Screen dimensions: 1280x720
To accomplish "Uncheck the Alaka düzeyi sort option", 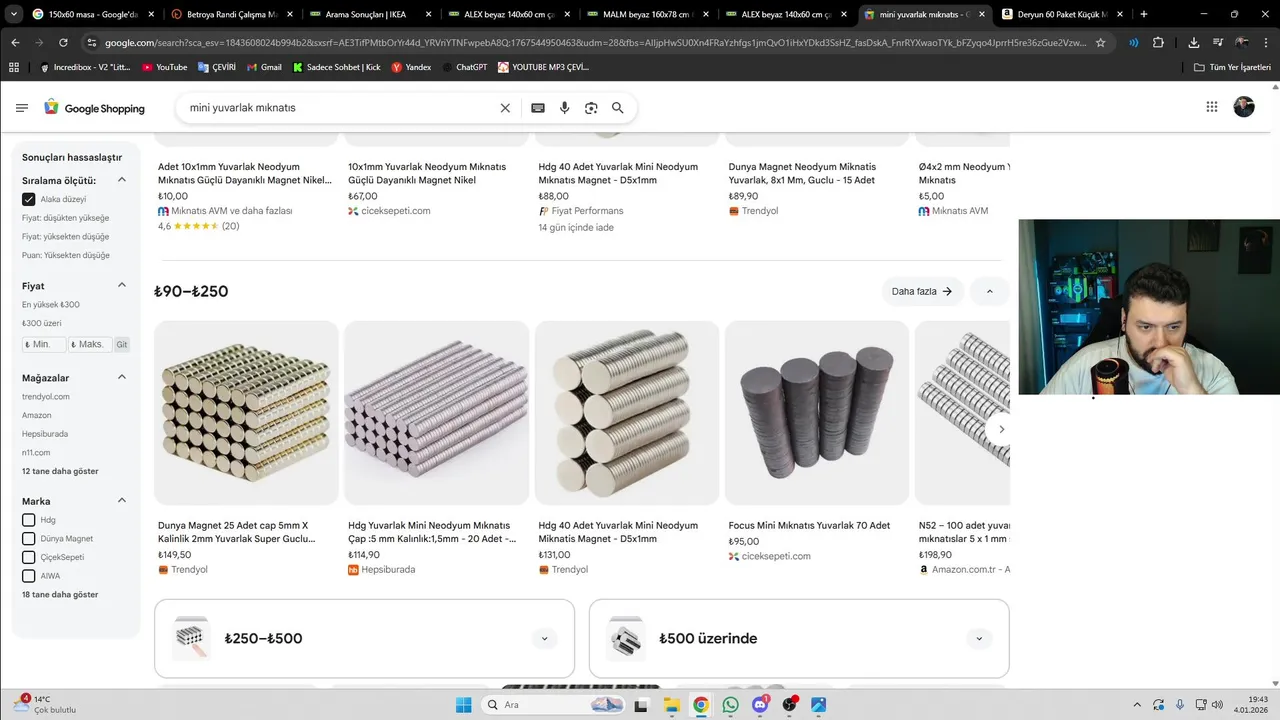I will click(29, 199).
